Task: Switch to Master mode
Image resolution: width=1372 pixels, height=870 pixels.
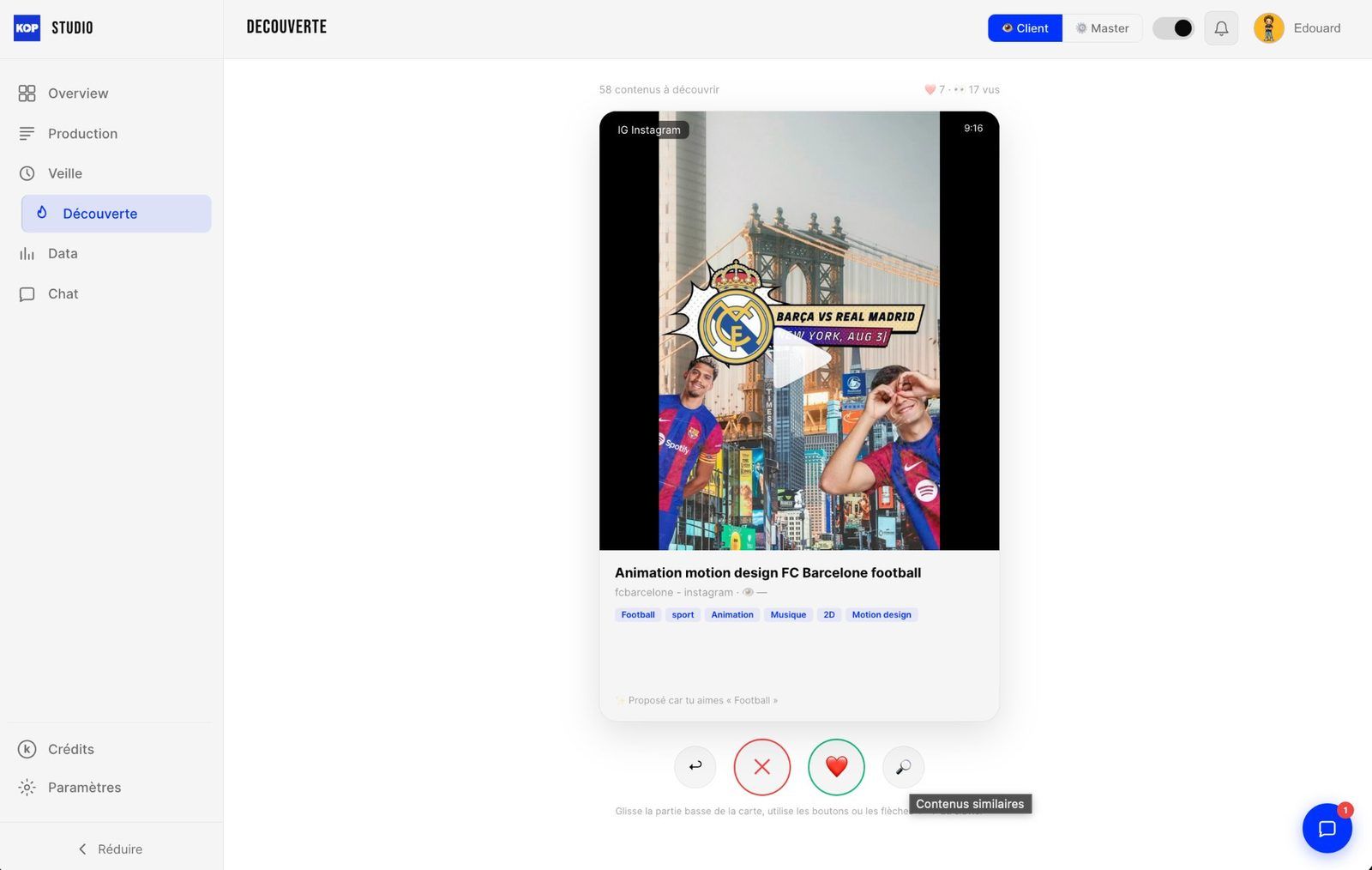Action: (1102, 28)
